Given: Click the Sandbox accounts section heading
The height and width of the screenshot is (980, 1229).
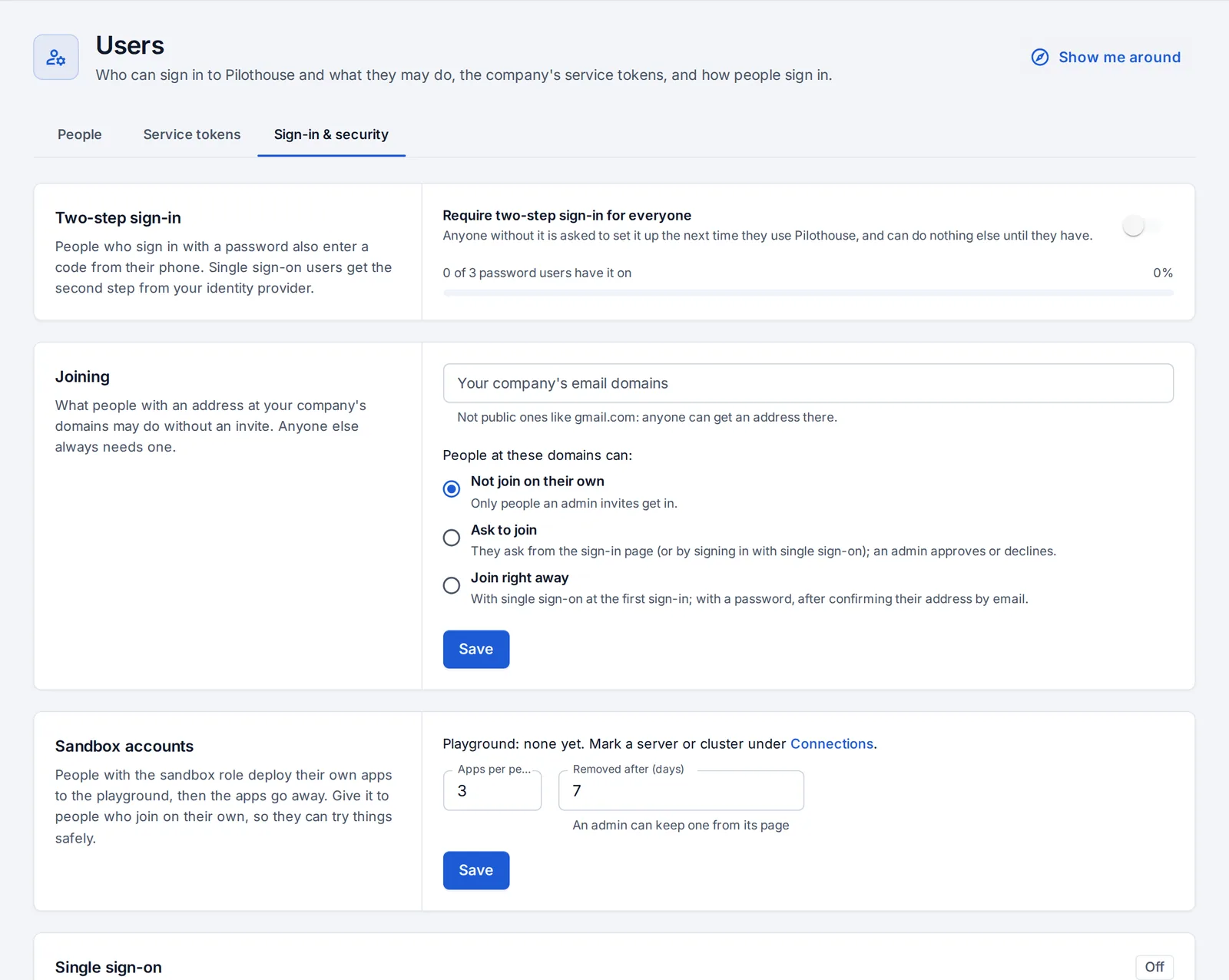Looking at the screenshot, I should pyautogui.click(x=124, y=747).
